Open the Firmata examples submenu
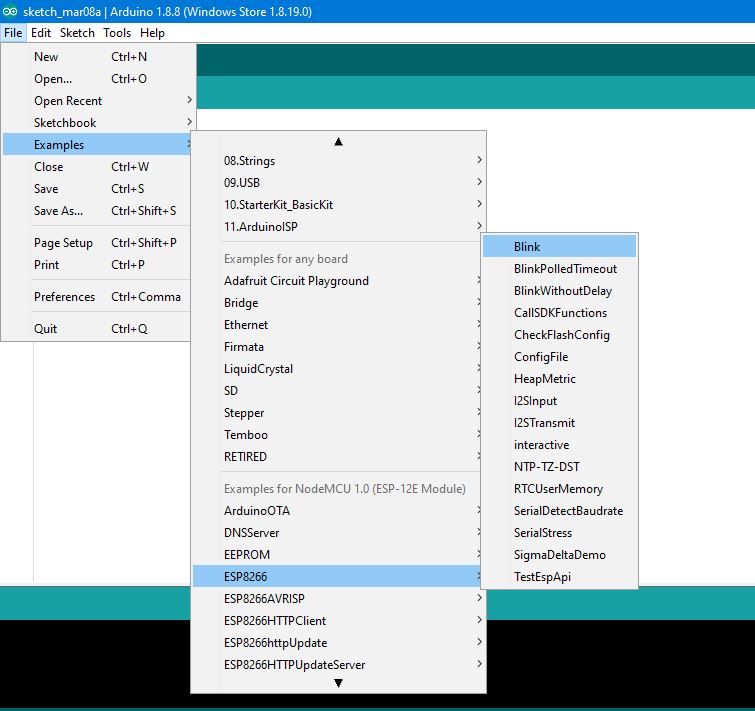The width and height of the screenshot is (755, 711). coord(338,347)
